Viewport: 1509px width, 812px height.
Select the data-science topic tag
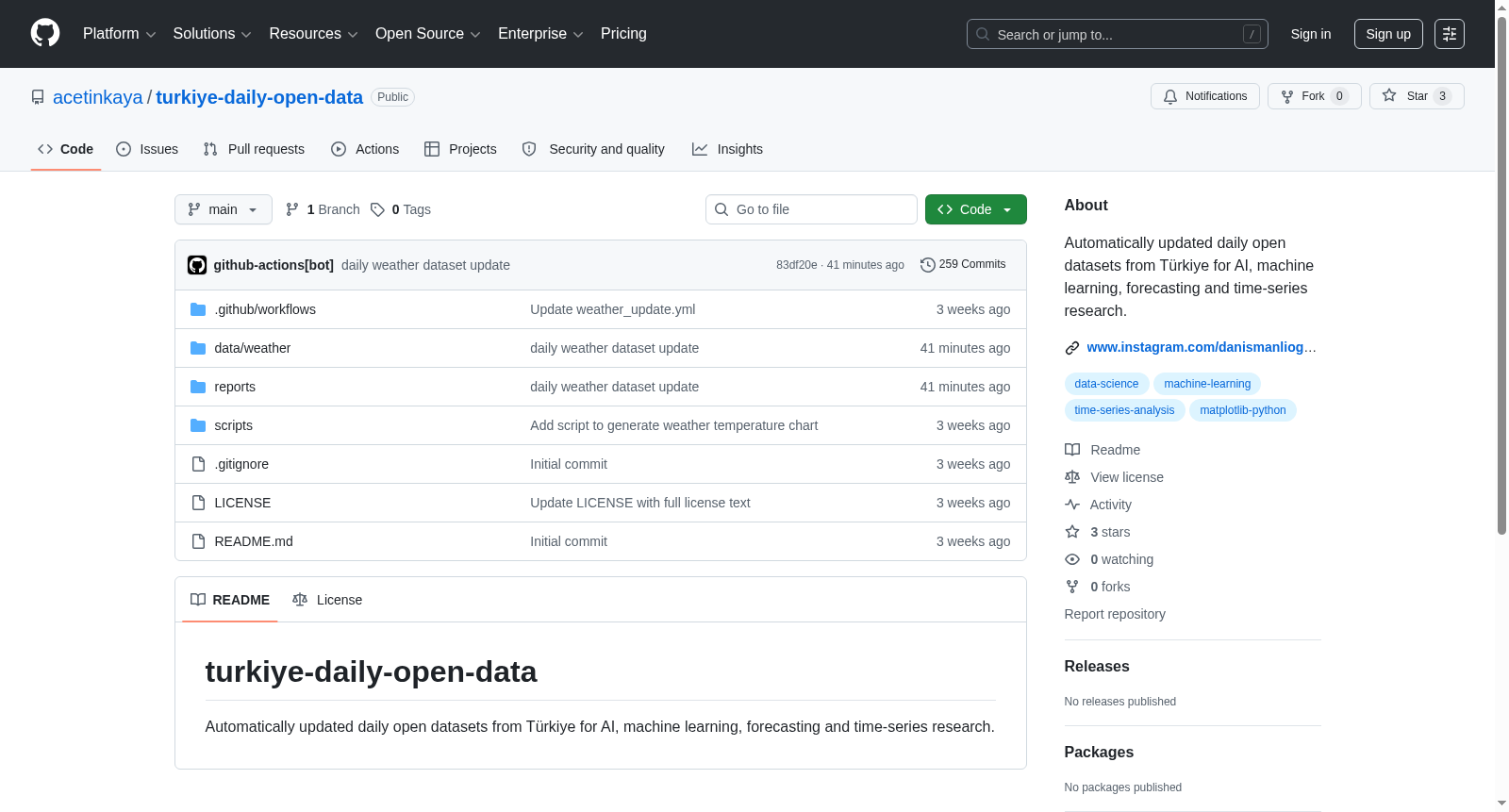pyautogui.click(x=1106, y=384)
